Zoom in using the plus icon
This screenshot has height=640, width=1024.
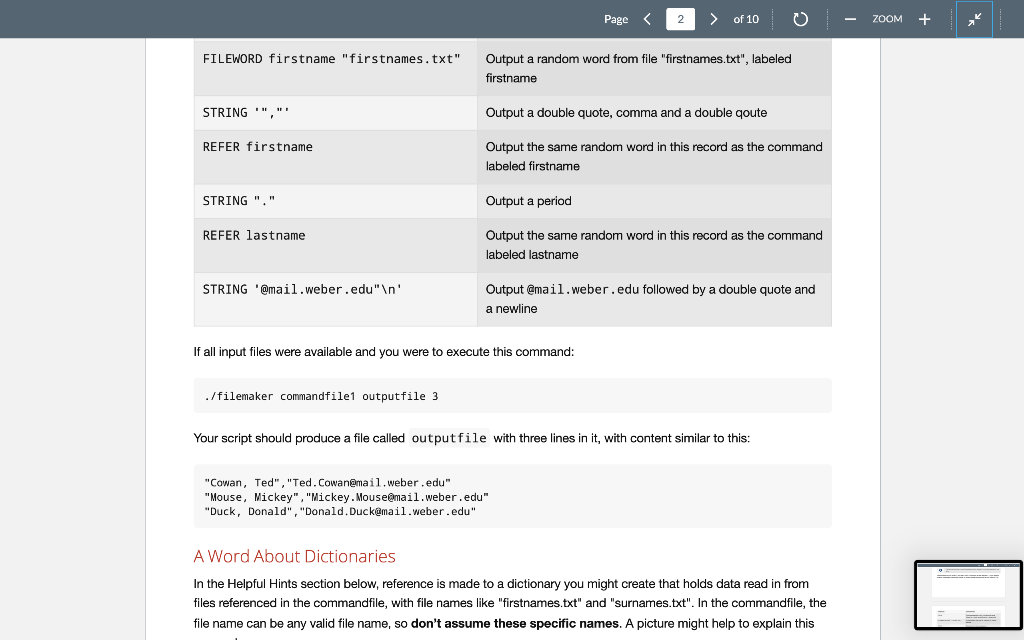[923, 18]
